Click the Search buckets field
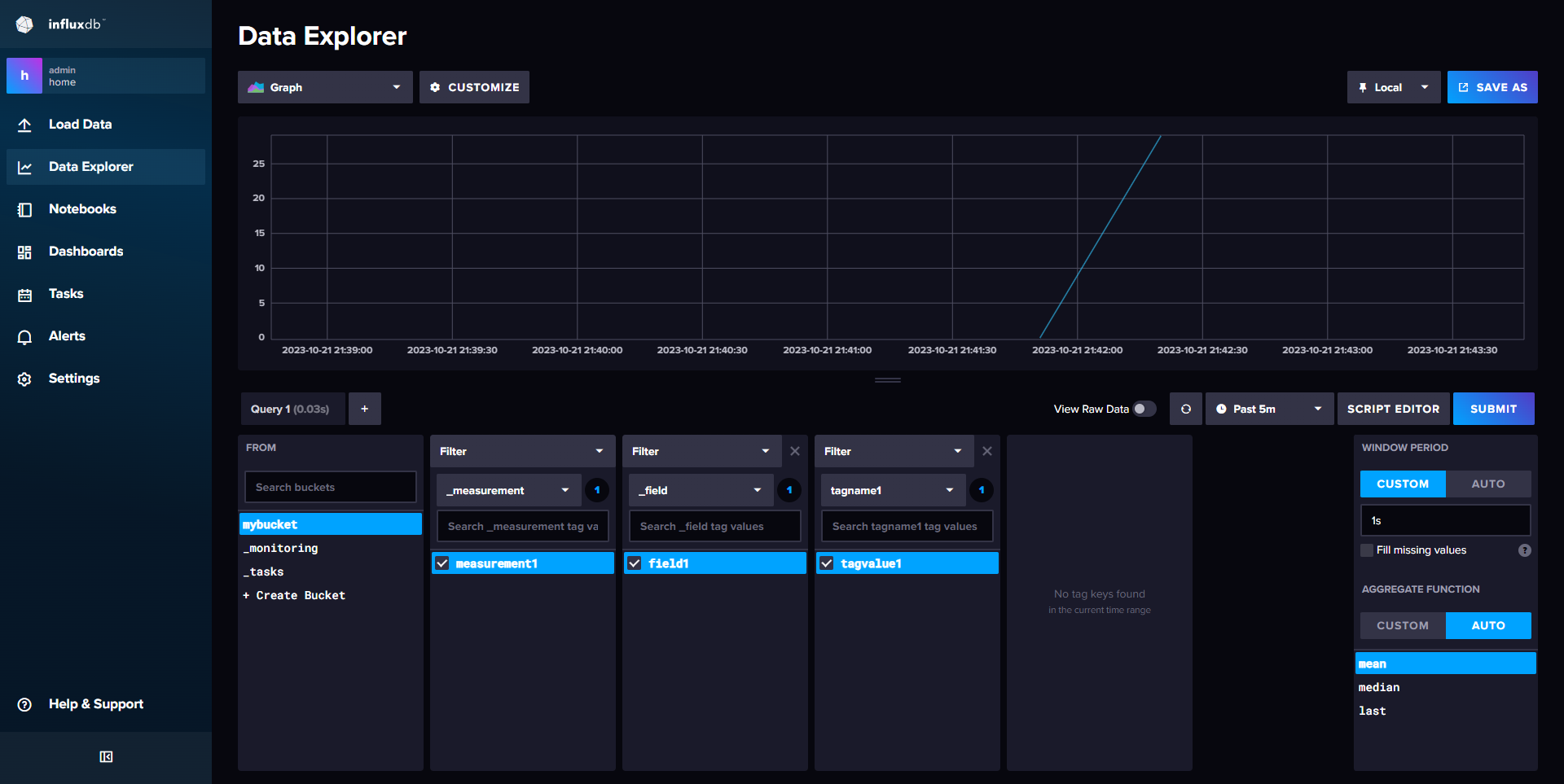1564x784 pixels. coord(331,487)
